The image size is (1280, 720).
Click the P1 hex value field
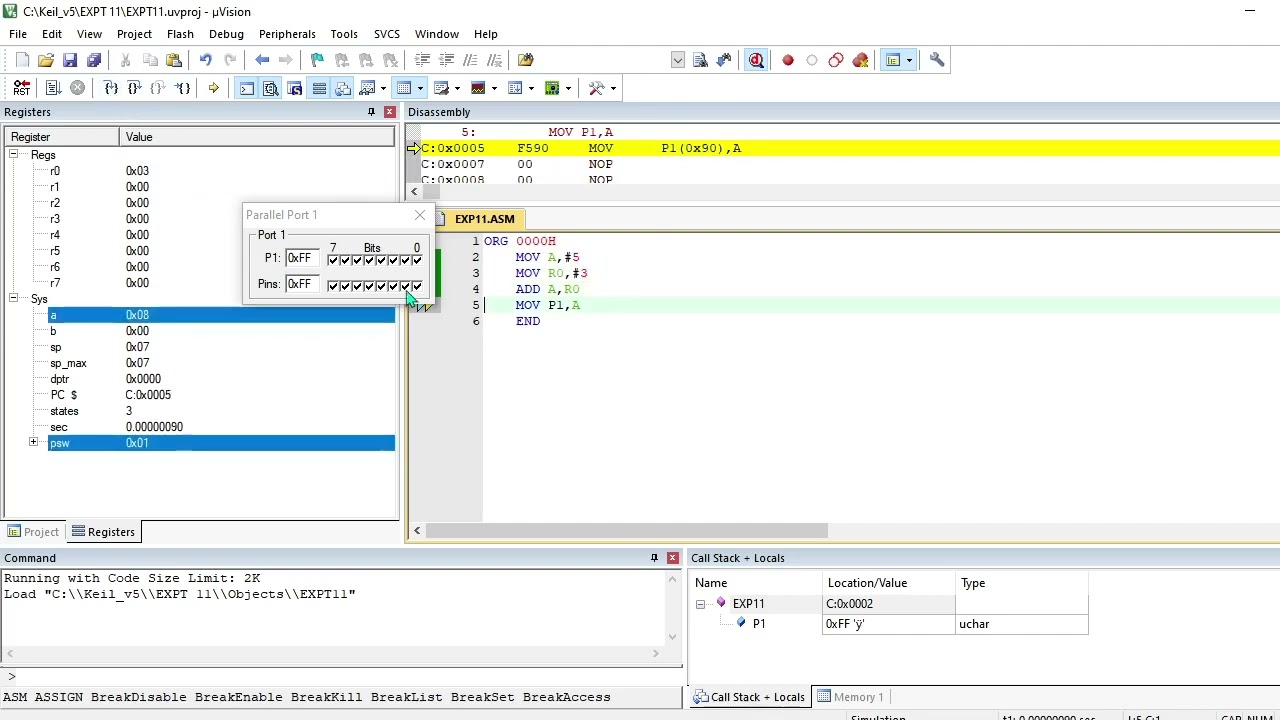[x=302, y=258]
